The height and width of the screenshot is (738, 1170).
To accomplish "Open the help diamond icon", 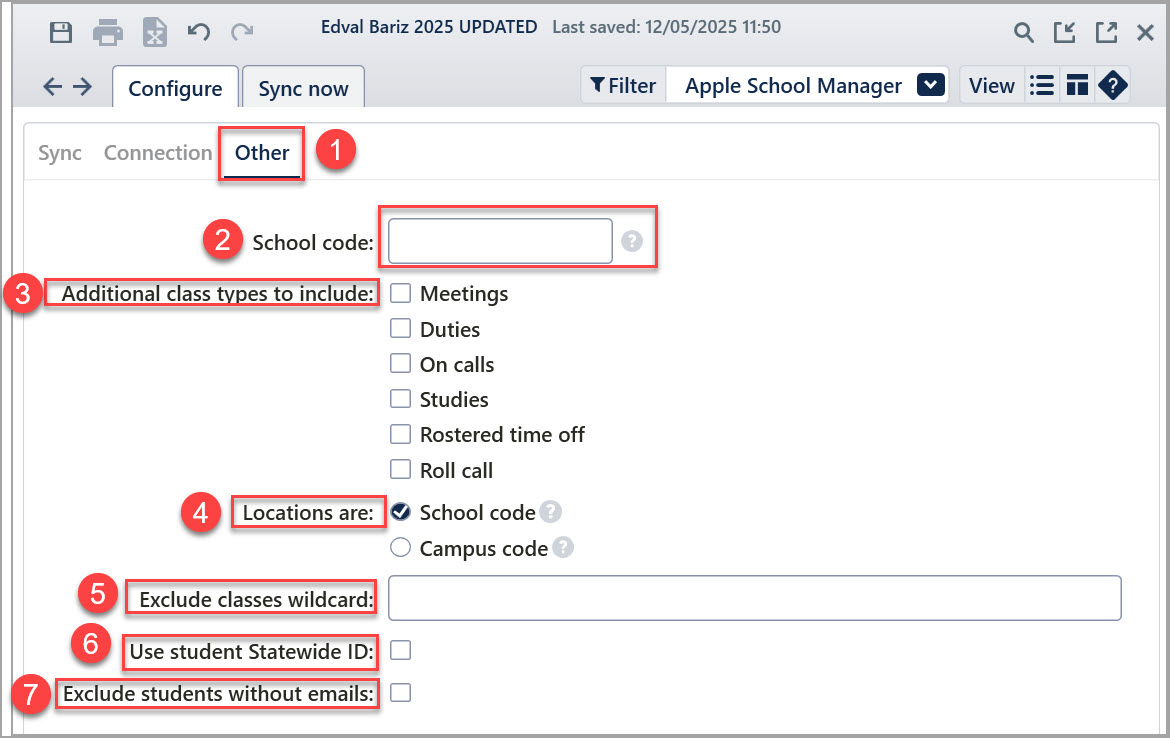I will [1113, 85].
